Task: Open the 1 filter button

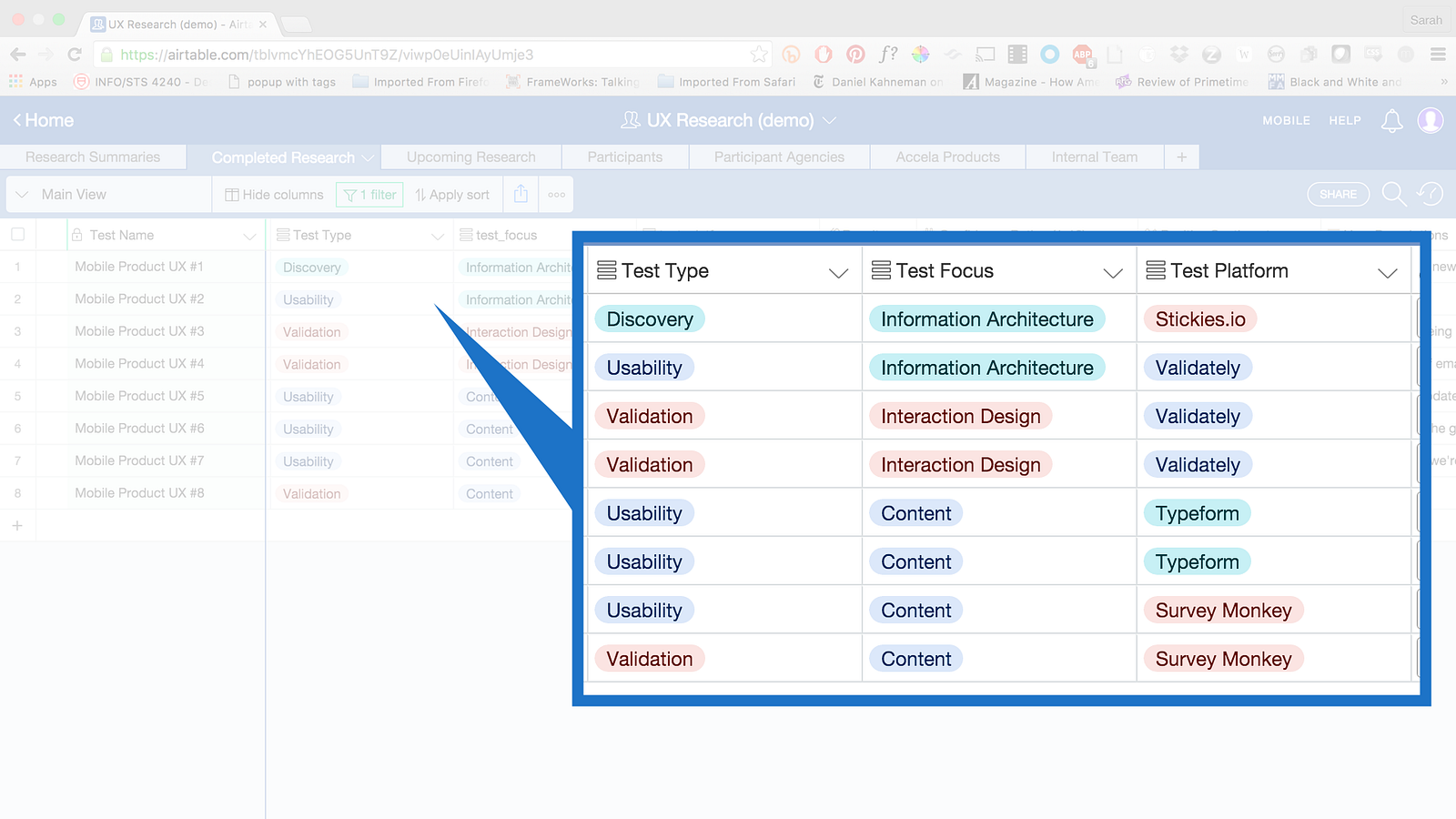Action: [369, 195]
